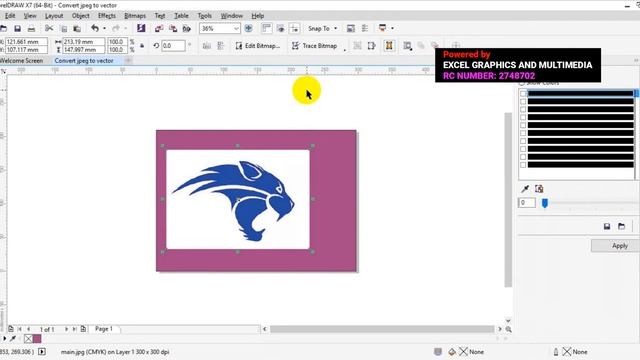The height and width of the screenshot is (360, 640).
Task: Check the fifth color row checkbox
Action: tap(523, 125)
